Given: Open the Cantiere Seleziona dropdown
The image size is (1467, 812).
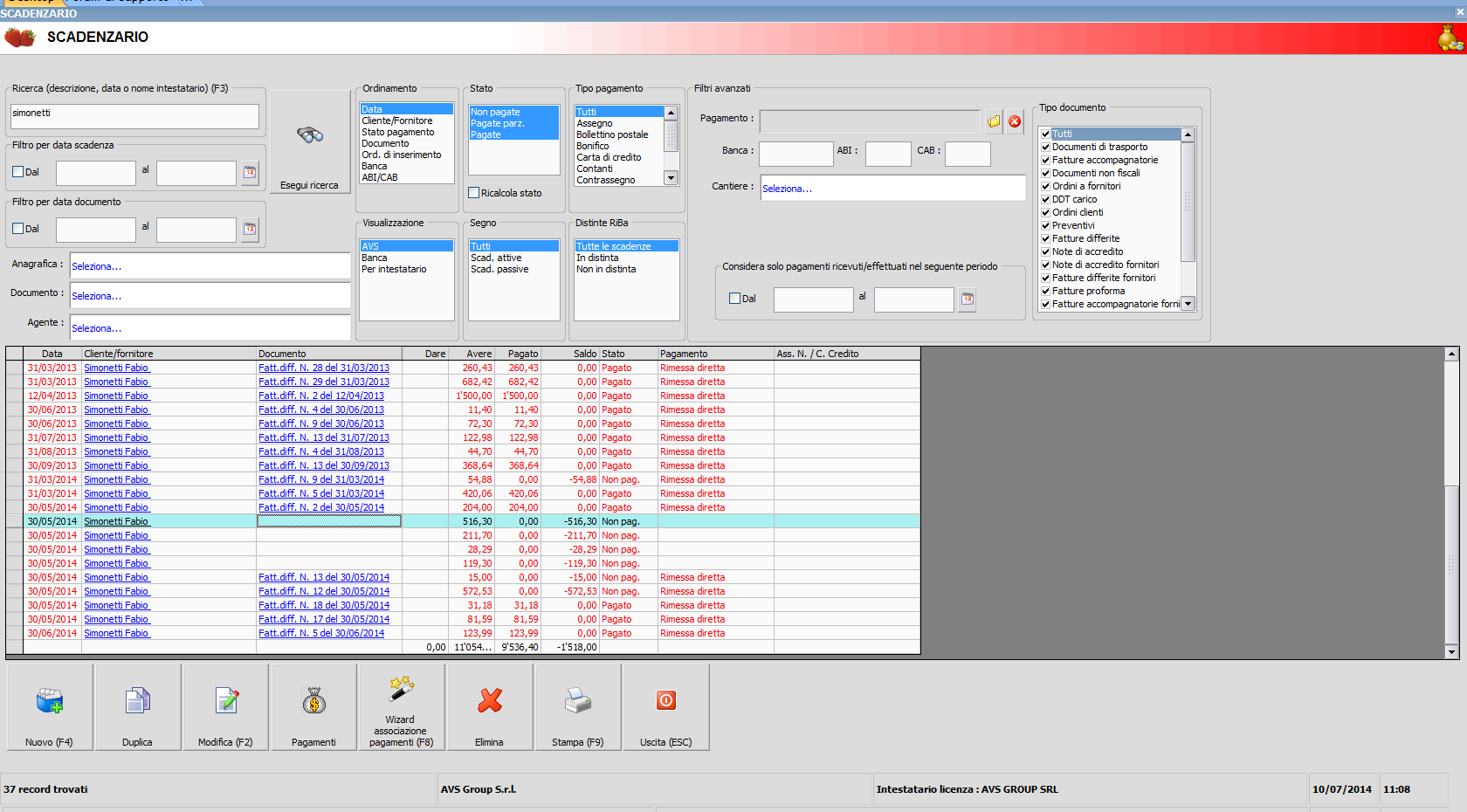Looking at the screenshot, I should click(x=892, y=189).
